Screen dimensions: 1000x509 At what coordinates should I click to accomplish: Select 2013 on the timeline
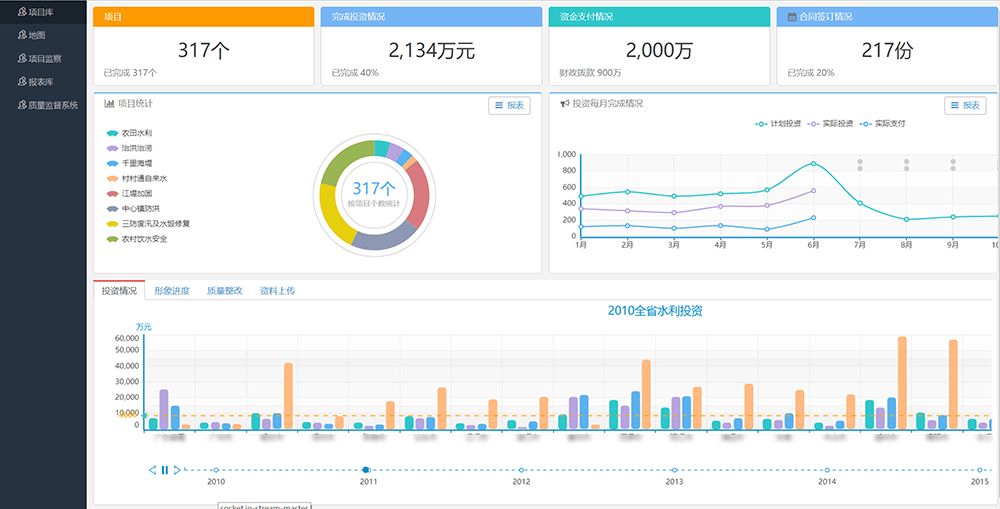pyautogui.click(x=674, y=469)
